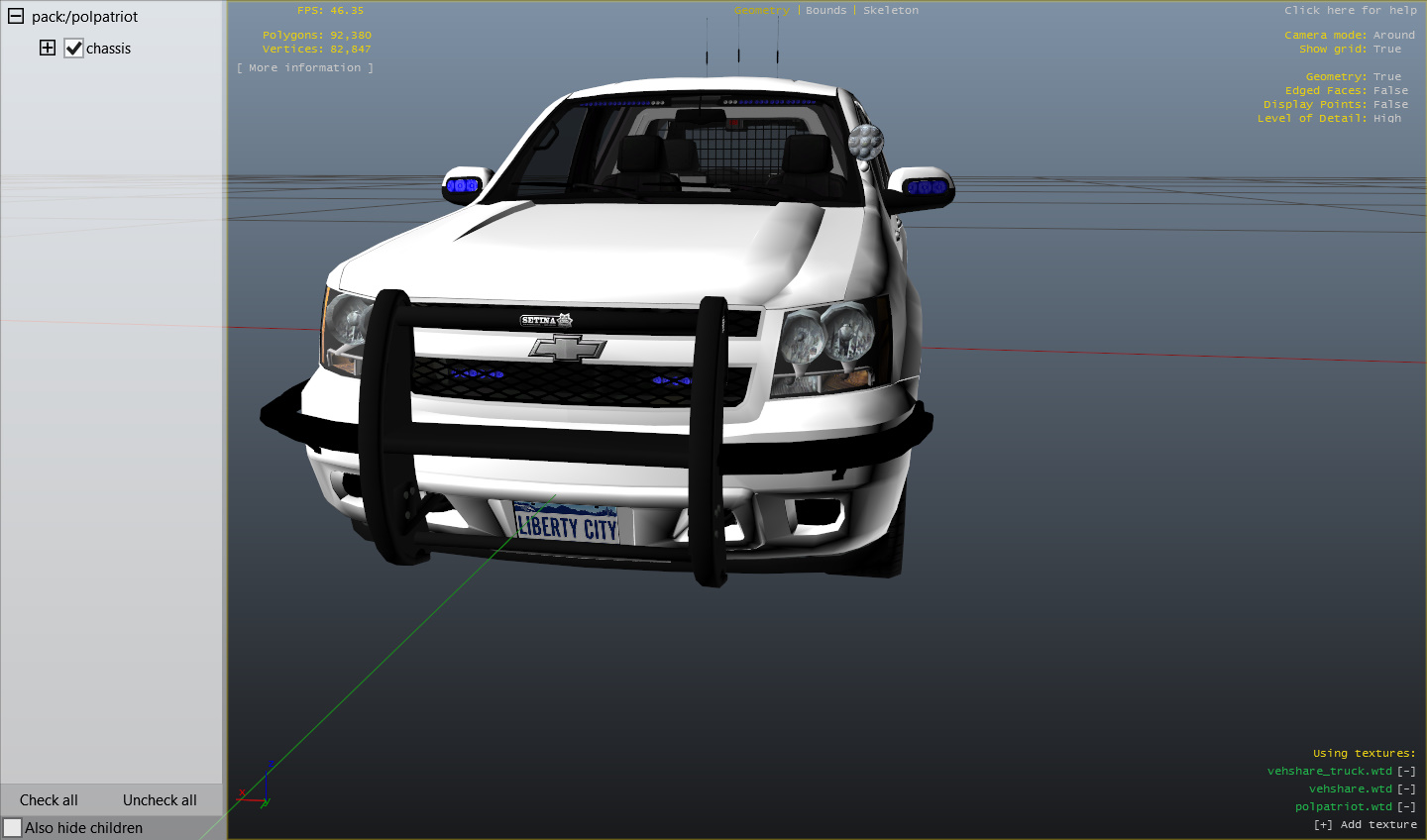The image size is (1427, 840).
Task: Change the Camera mode Around setting
Action: coord(1393,35)
